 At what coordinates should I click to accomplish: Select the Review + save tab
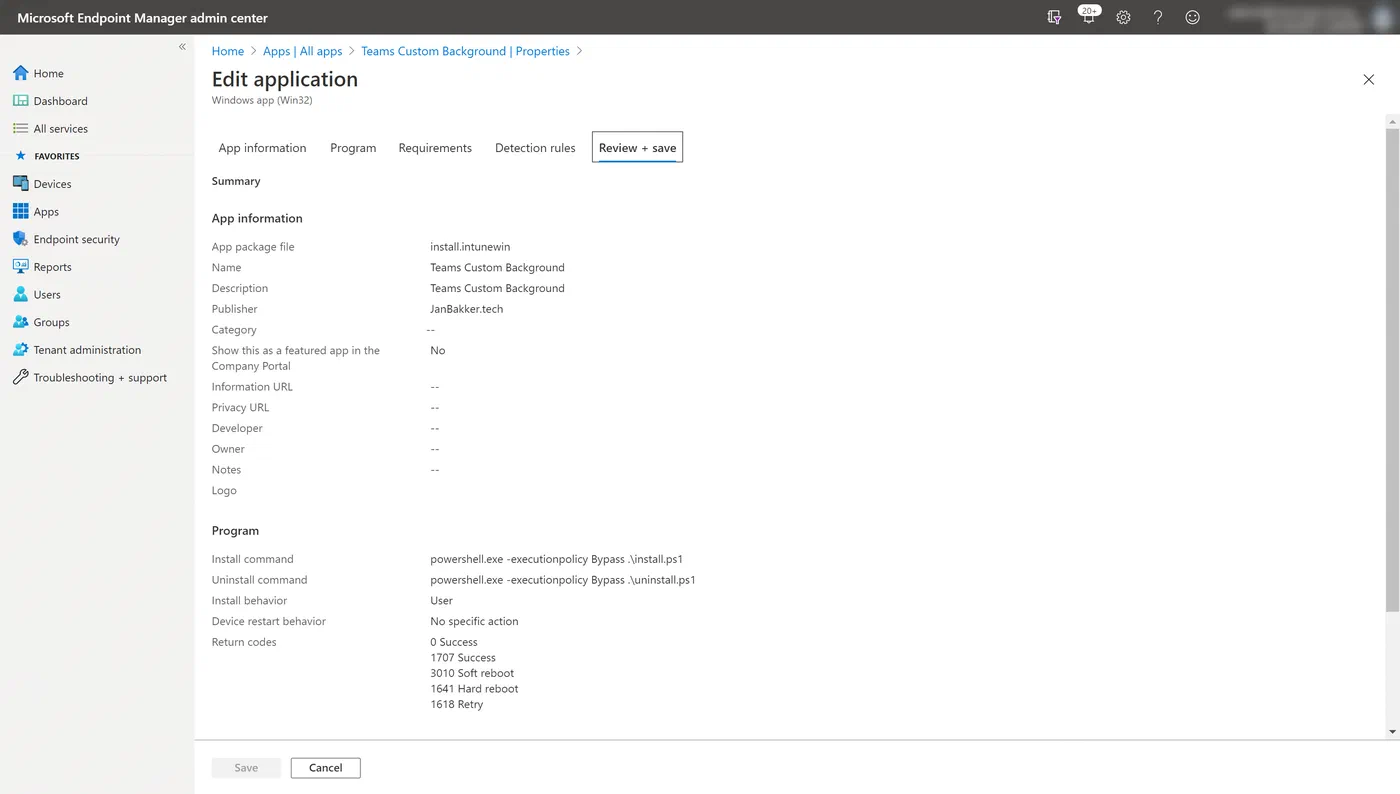click(637, 148)
